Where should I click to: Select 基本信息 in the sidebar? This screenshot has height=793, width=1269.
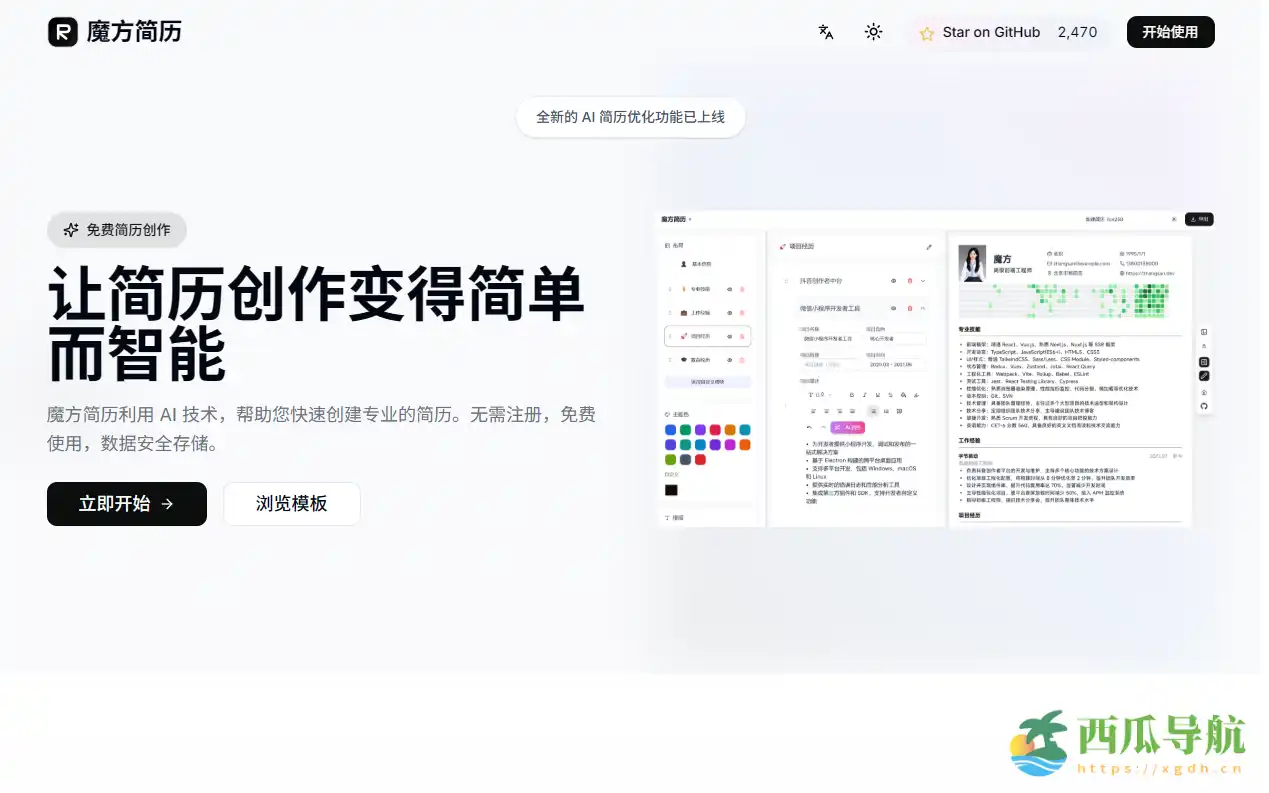tap(699, 265)
